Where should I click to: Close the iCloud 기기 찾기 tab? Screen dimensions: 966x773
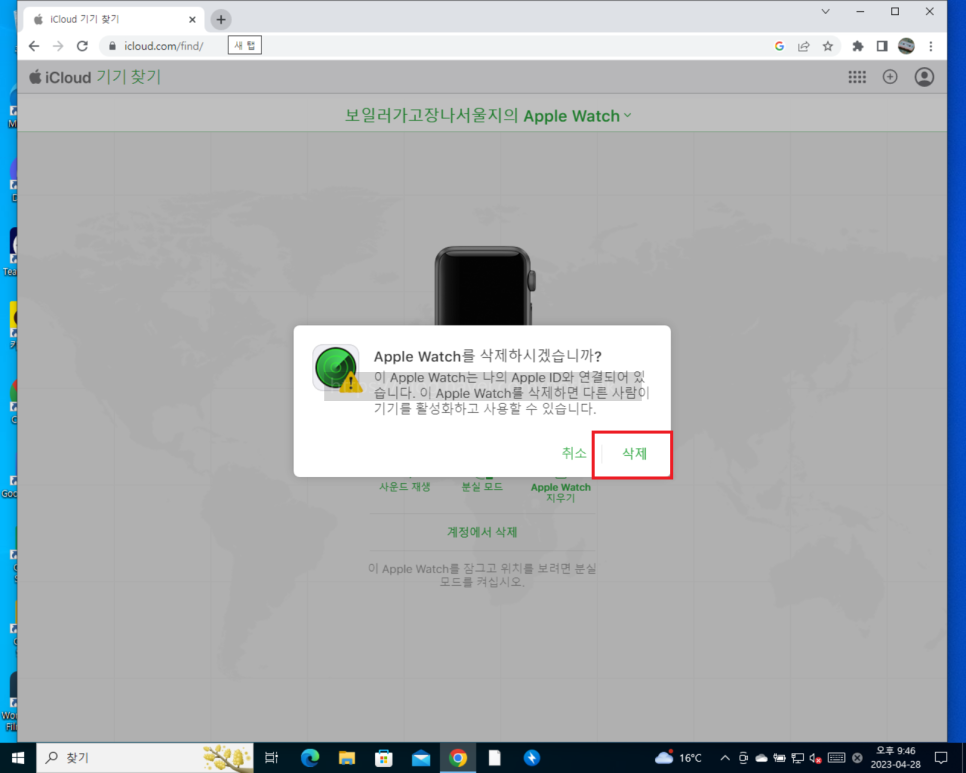point(192,20)
